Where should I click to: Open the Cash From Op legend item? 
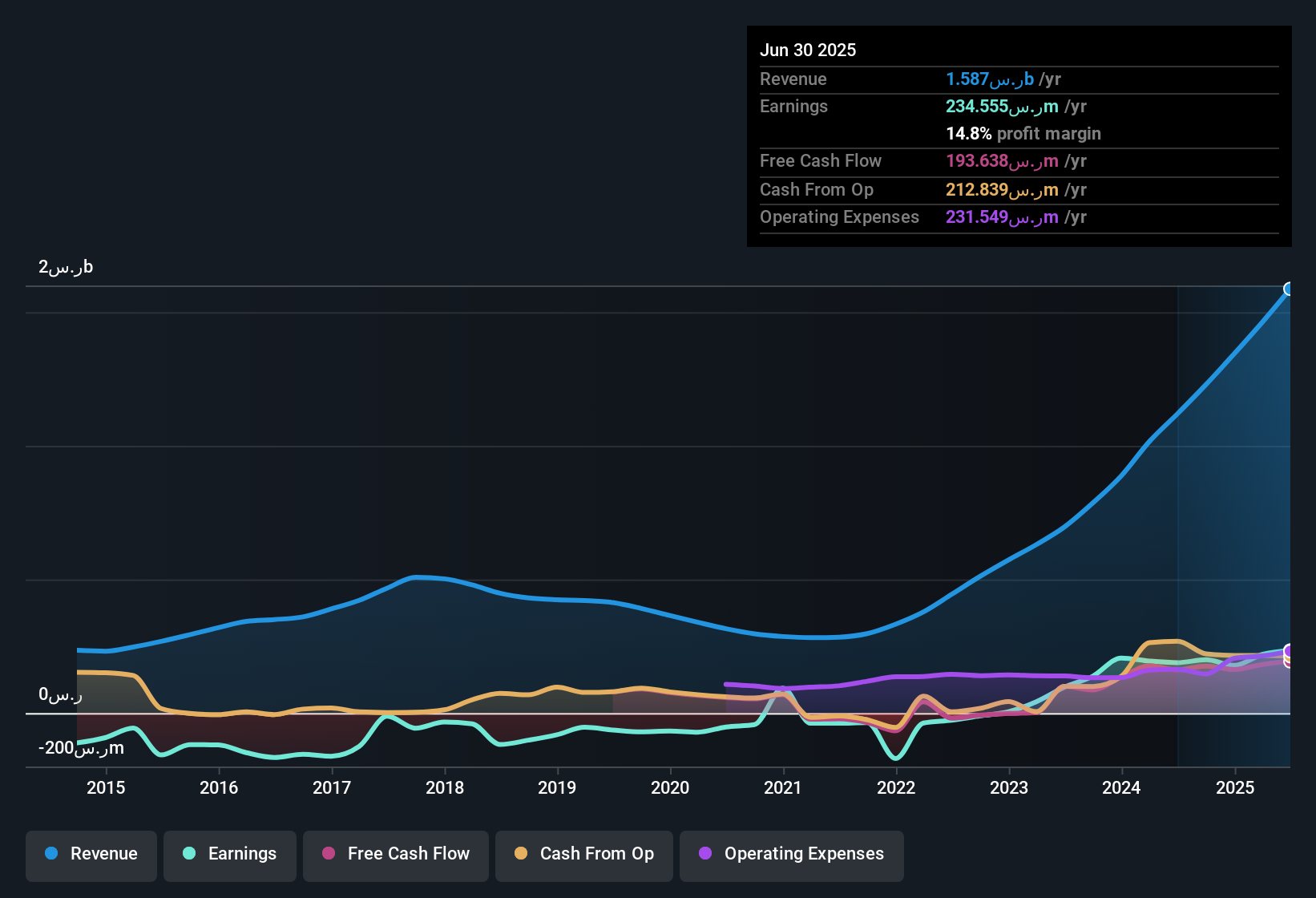583,855
